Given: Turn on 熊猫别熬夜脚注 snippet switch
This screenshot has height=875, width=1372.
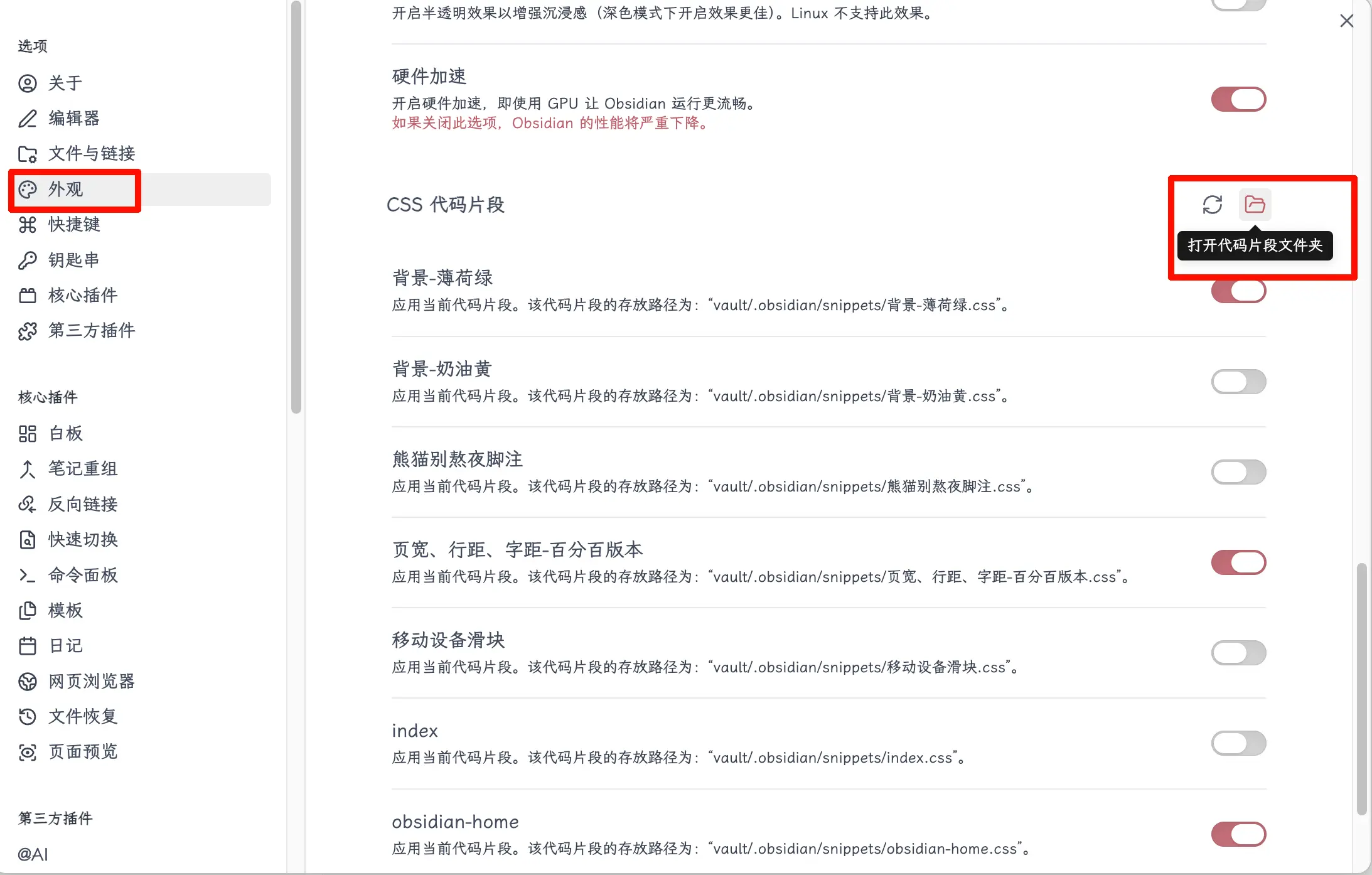Looking at the screenshot, I should point(1238,472).
